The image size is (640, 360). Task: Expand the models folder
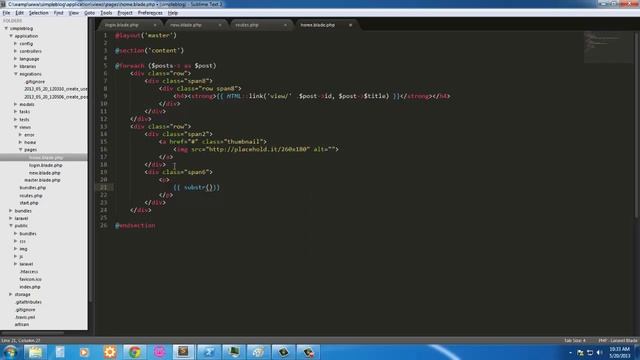point(16,104)
